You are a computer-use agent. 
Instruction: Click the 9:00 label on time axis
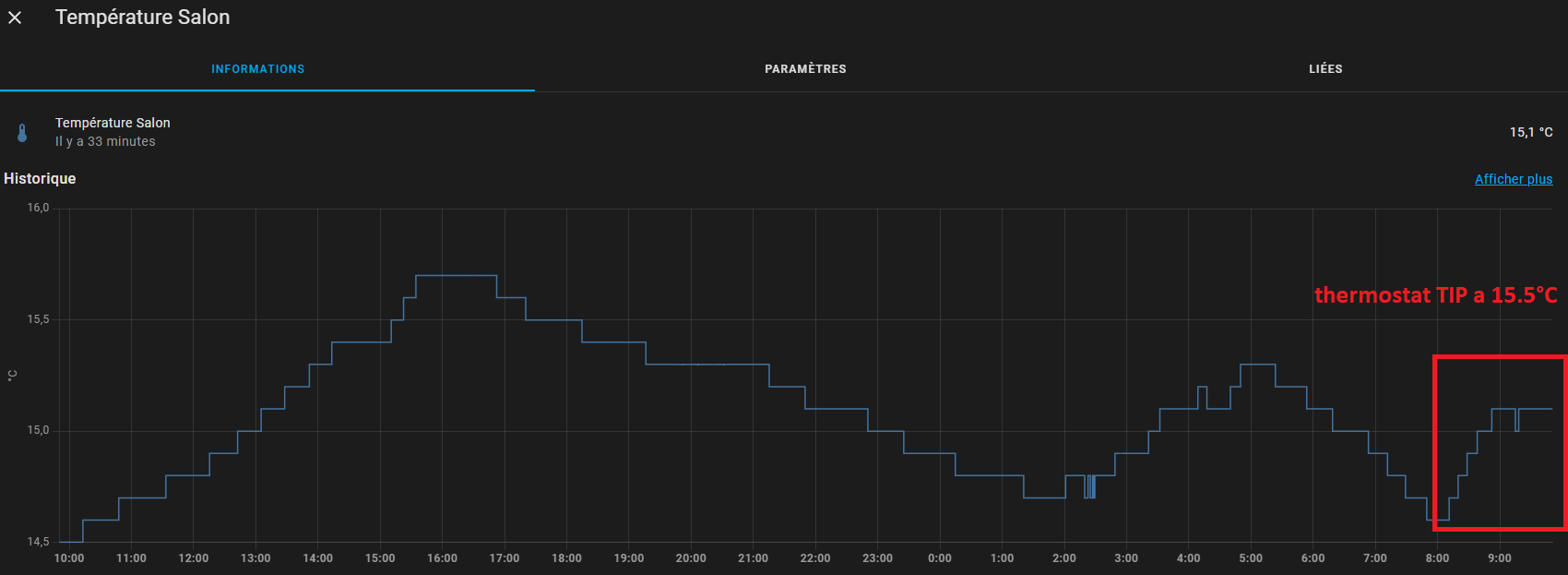[x=1500, y=558]
